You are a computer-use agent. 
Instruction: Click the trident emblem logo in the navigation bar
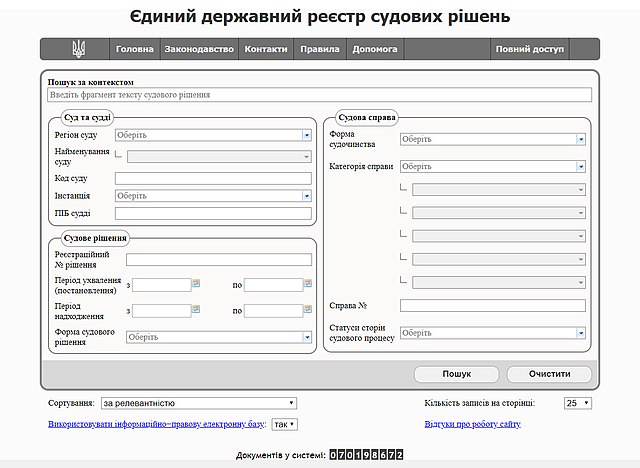78,49
